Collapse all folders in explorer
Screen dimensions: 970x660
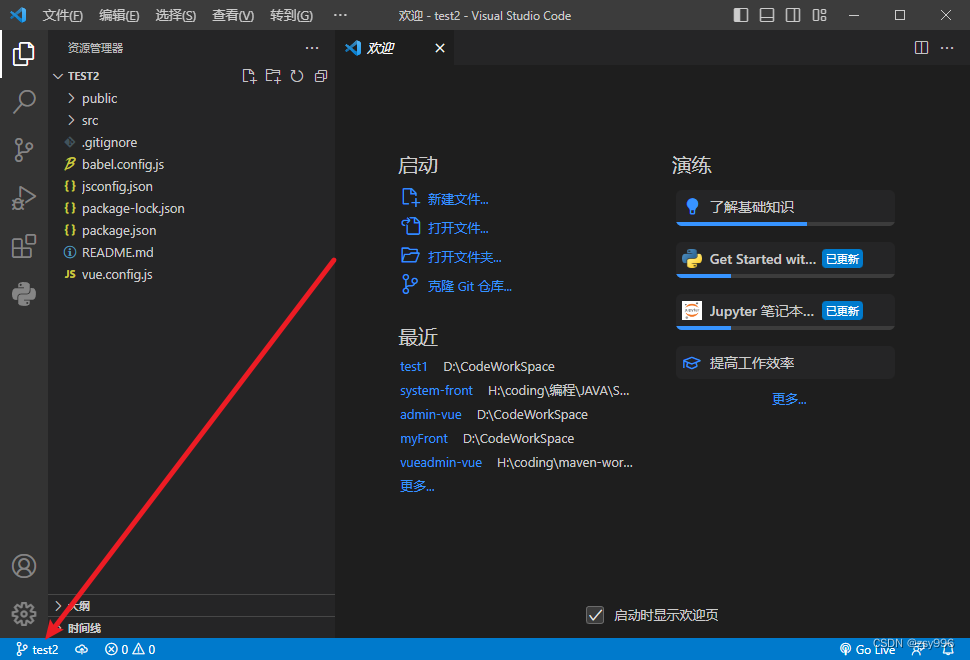[x=321, y=76]
